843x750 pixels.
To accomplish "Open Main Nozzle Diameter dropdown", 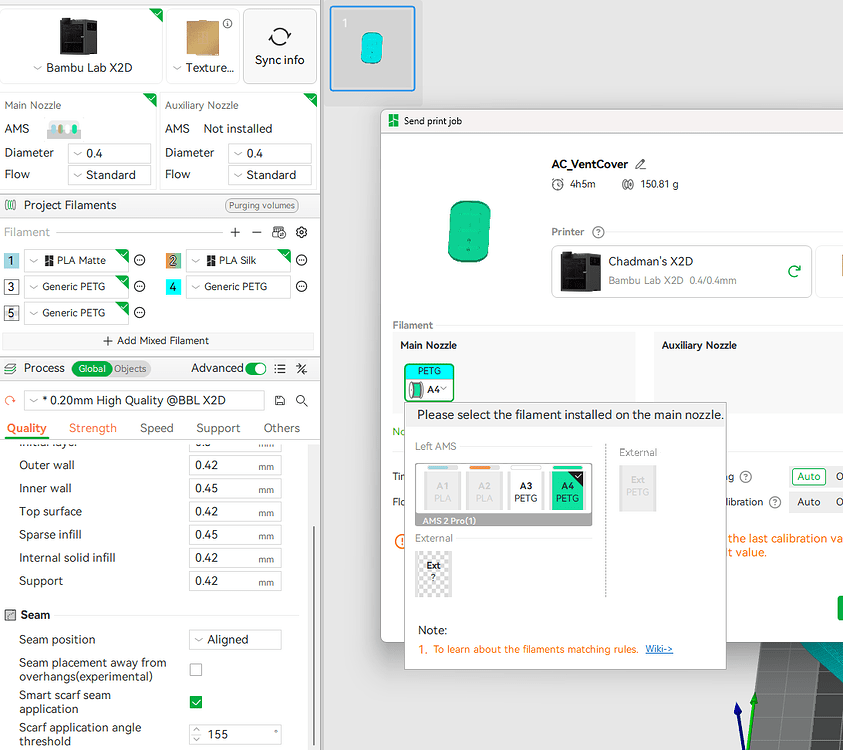I will tap(109, 153).
